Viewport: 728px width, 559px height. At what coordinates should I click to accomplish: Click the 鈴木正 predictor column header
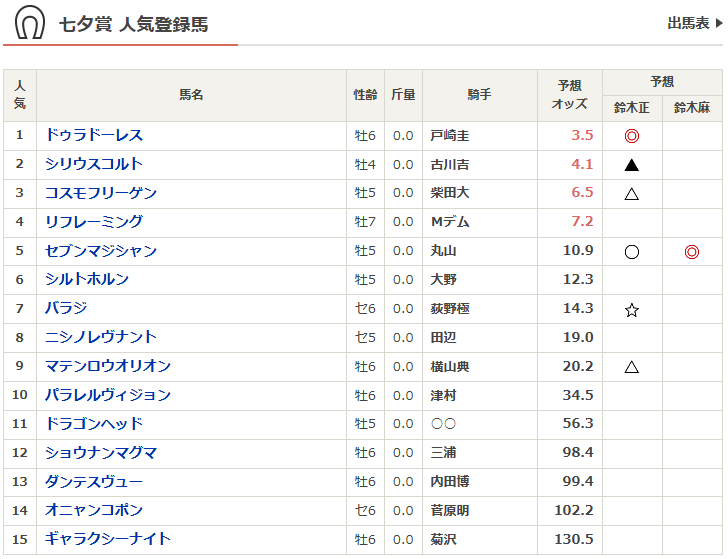coord(632,108)
